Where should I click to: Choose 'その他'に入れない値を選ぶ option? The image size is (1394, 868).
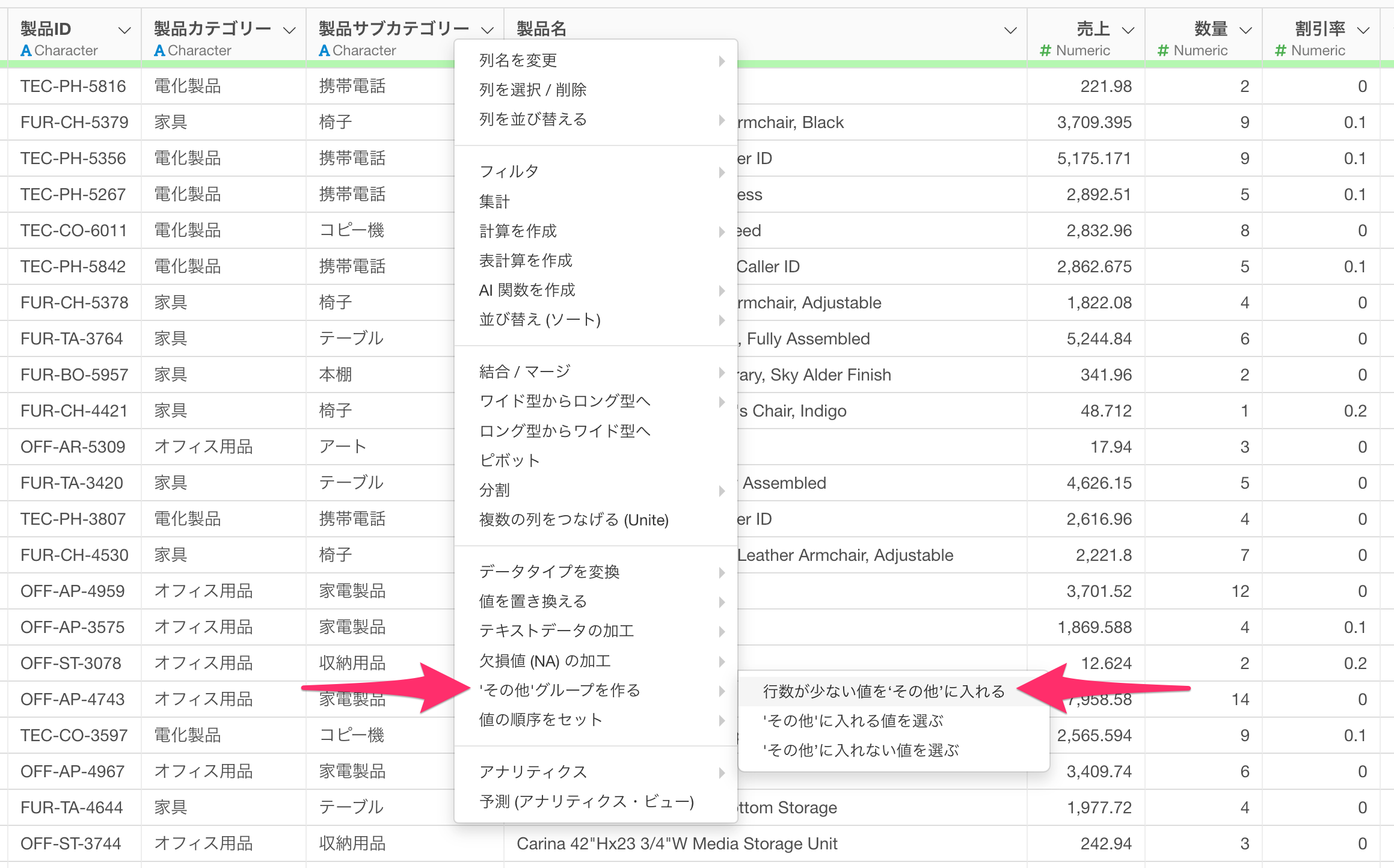pyautogui.click(x=861, y=750)
